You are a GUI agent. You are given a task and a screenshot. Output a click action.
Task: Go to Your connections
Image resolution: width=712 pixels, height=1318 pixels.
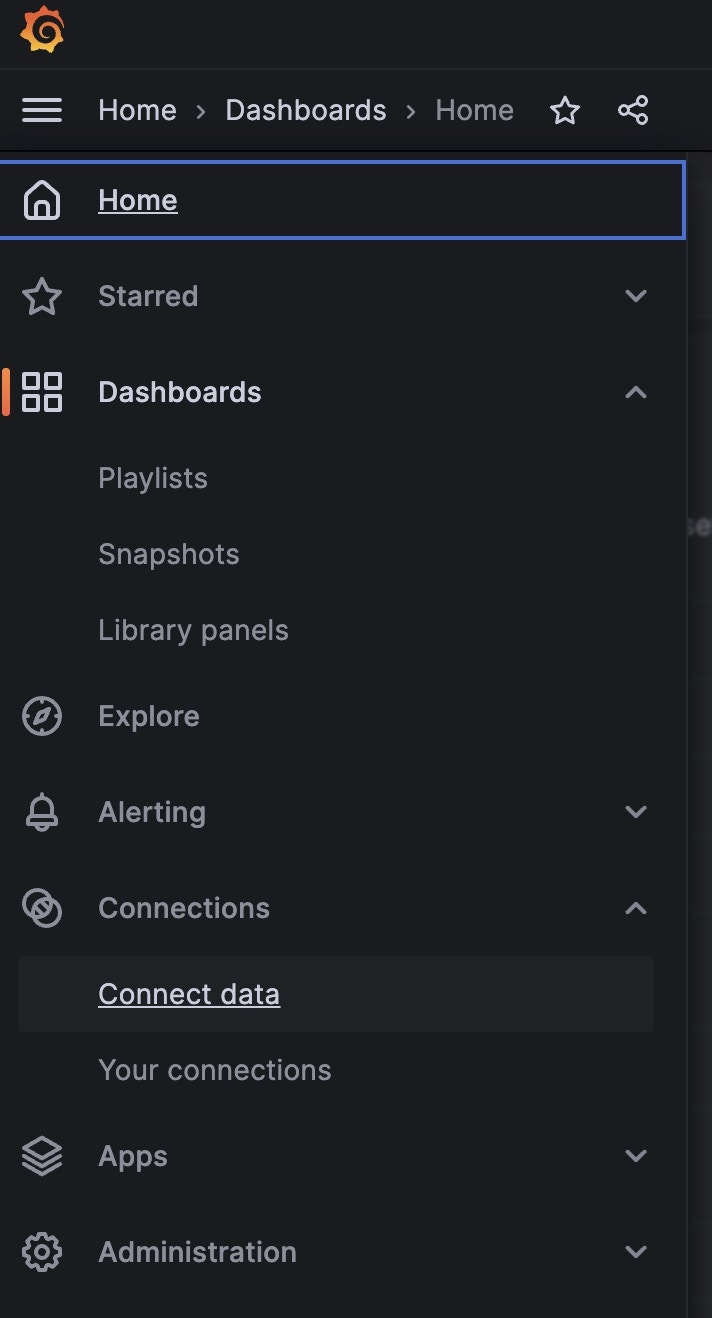tap(214, 1069)
